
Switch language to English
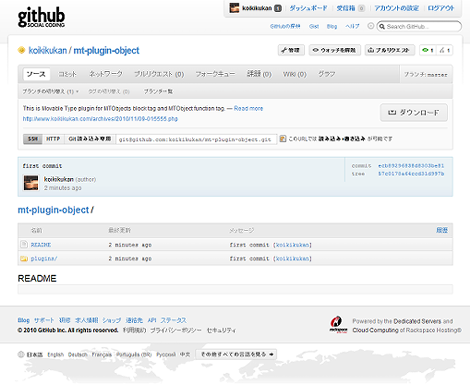point(55,354)
